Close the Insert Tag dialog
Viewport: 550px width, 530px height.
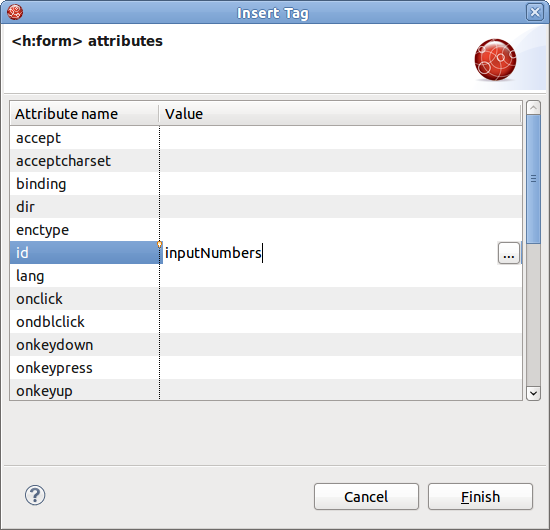point(535,13)
